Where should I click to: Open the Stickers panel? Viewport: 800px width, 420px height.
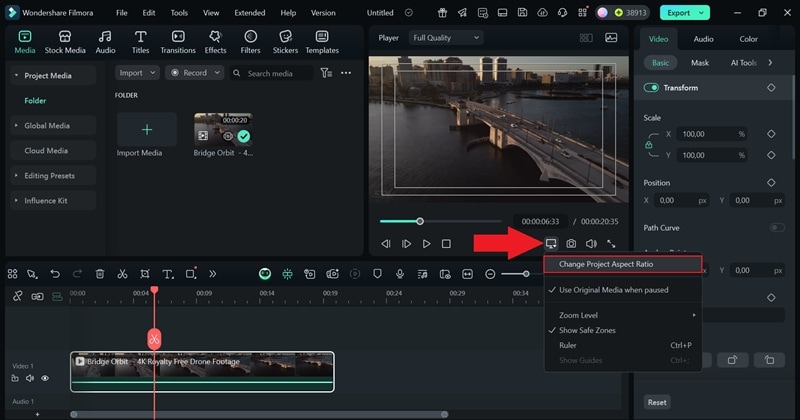[x=285, y=42]
